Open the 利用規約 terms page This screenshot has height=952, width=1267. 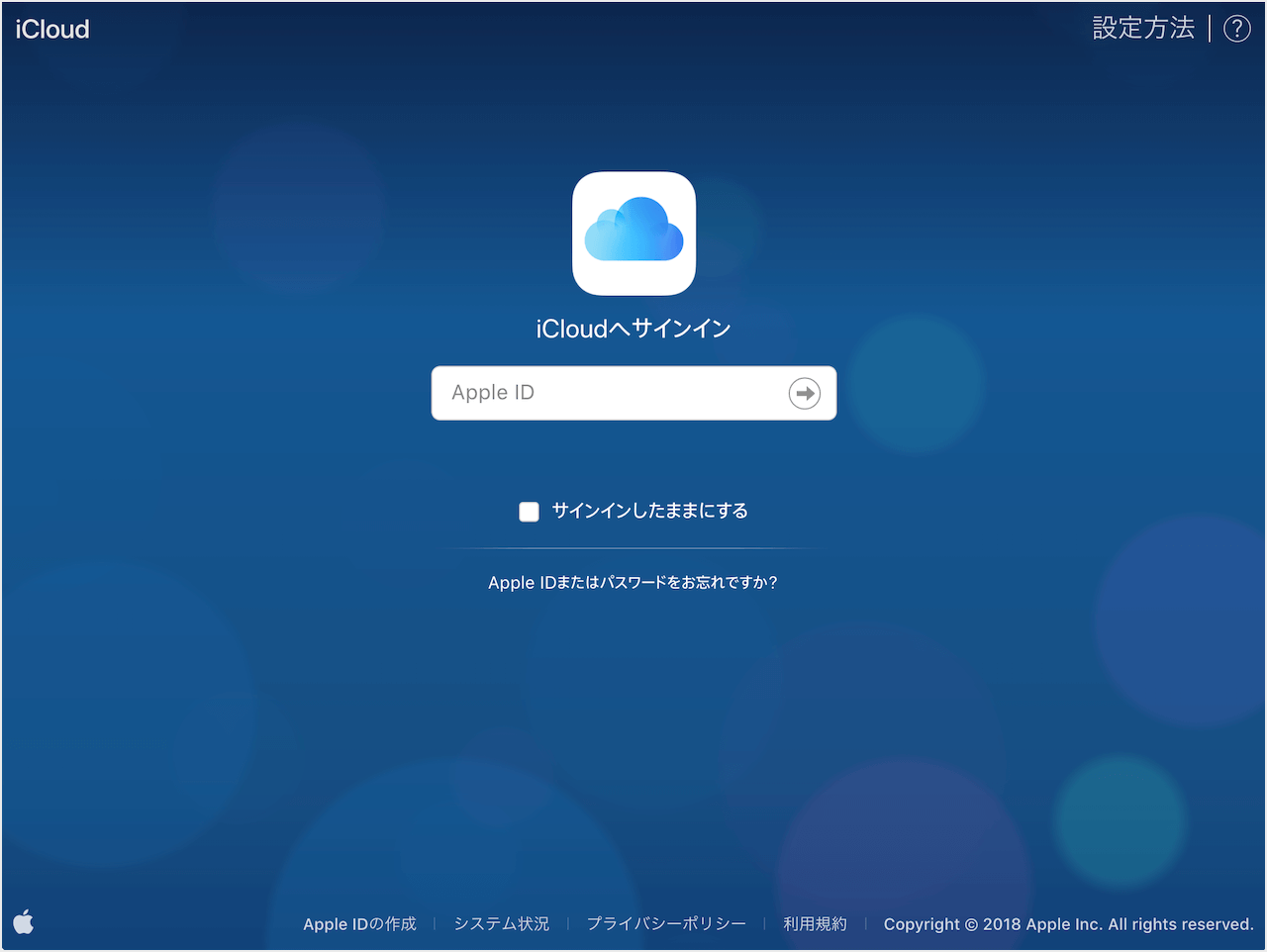coord(815,923)
